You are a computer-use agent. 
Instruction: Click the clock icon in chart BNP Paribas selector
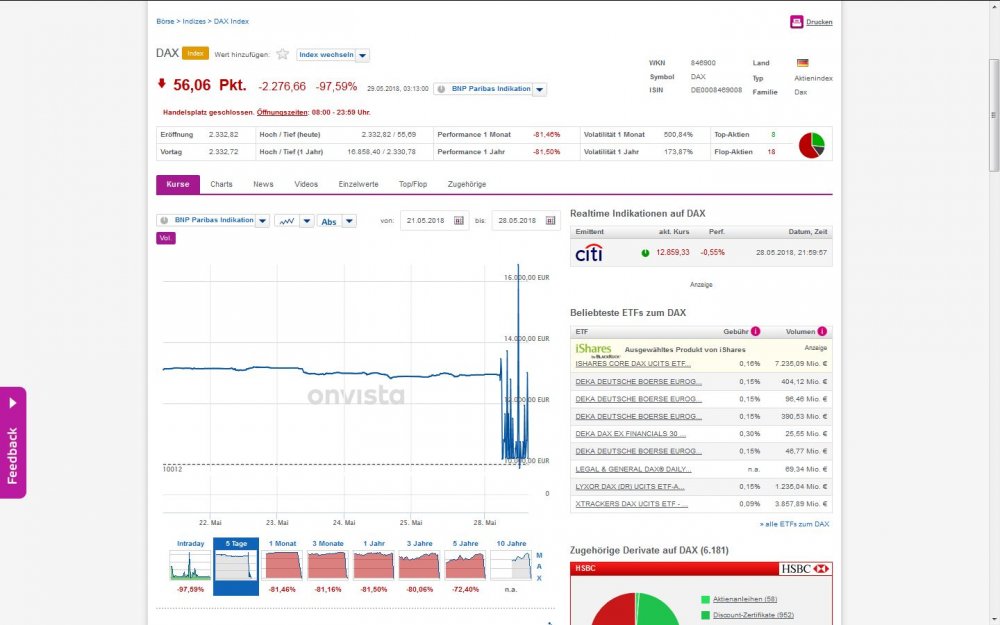click(x=164, y=220)
